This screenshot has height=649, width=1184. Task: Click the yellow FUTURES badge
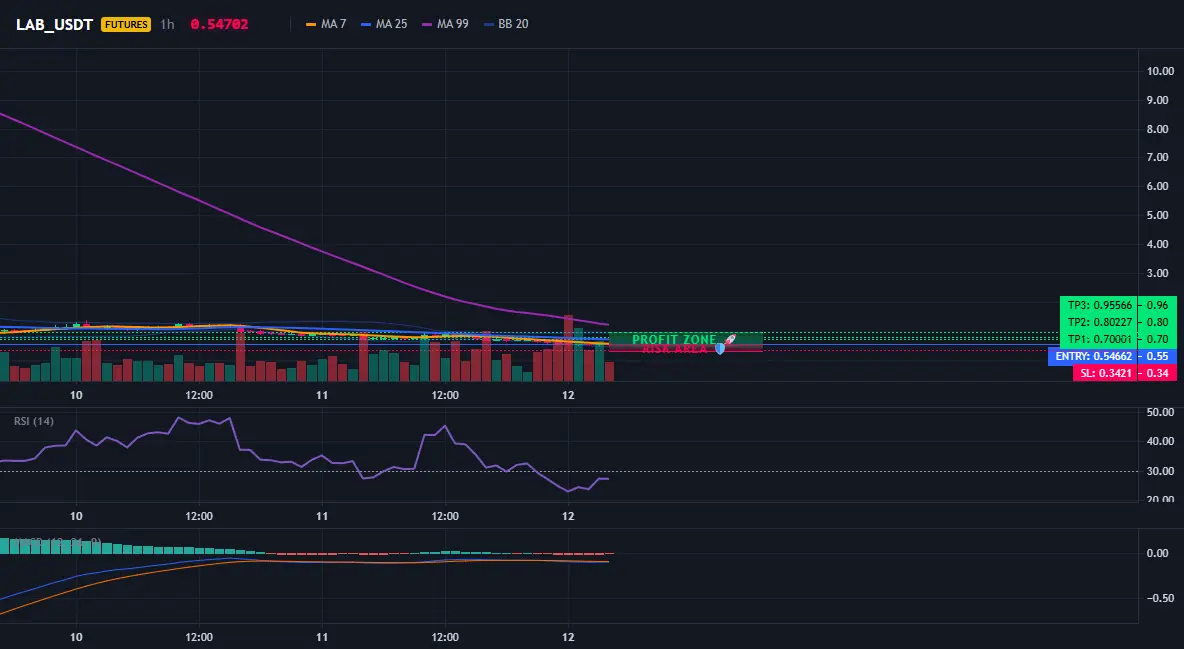tap(126, 24)
